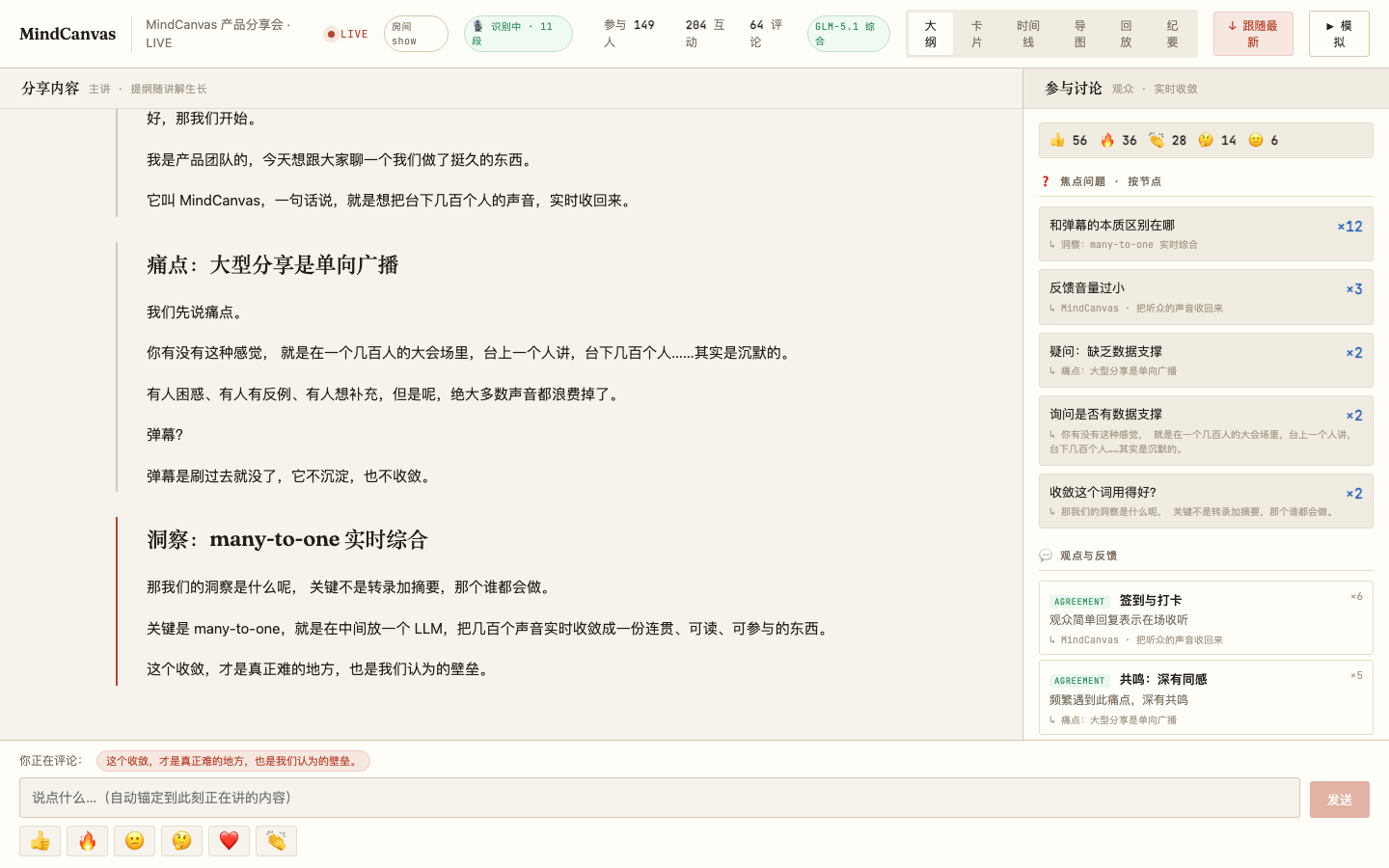
Task: Click the paragraph 这个收敛，才是真正难的地方 in the outline
Action: [320, 669]
